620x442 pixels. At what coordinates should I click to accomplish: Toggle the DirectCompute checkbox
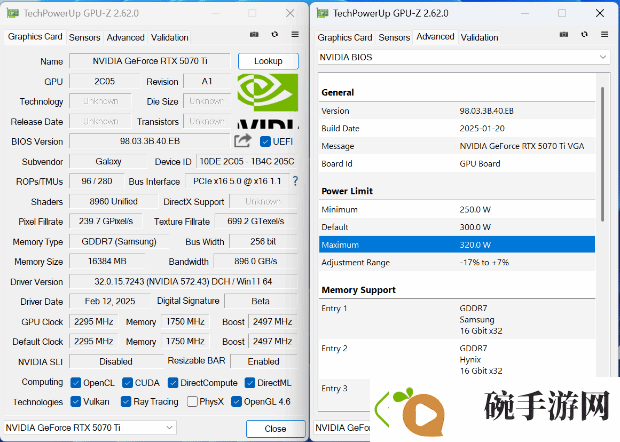[173, 383]
